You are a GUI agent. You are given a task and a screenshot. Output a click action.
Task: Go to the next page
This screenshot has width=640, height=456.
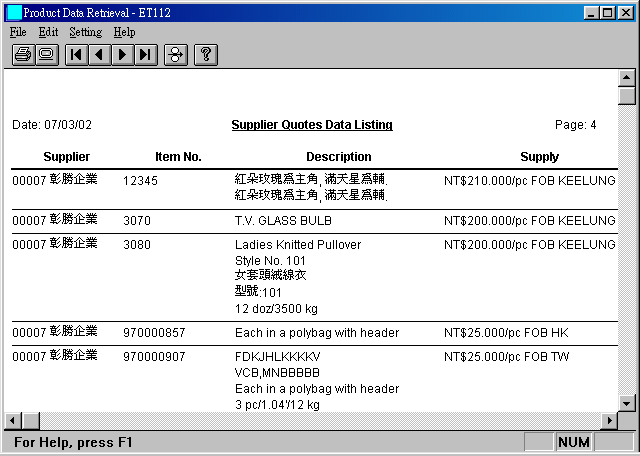(122, 55)
